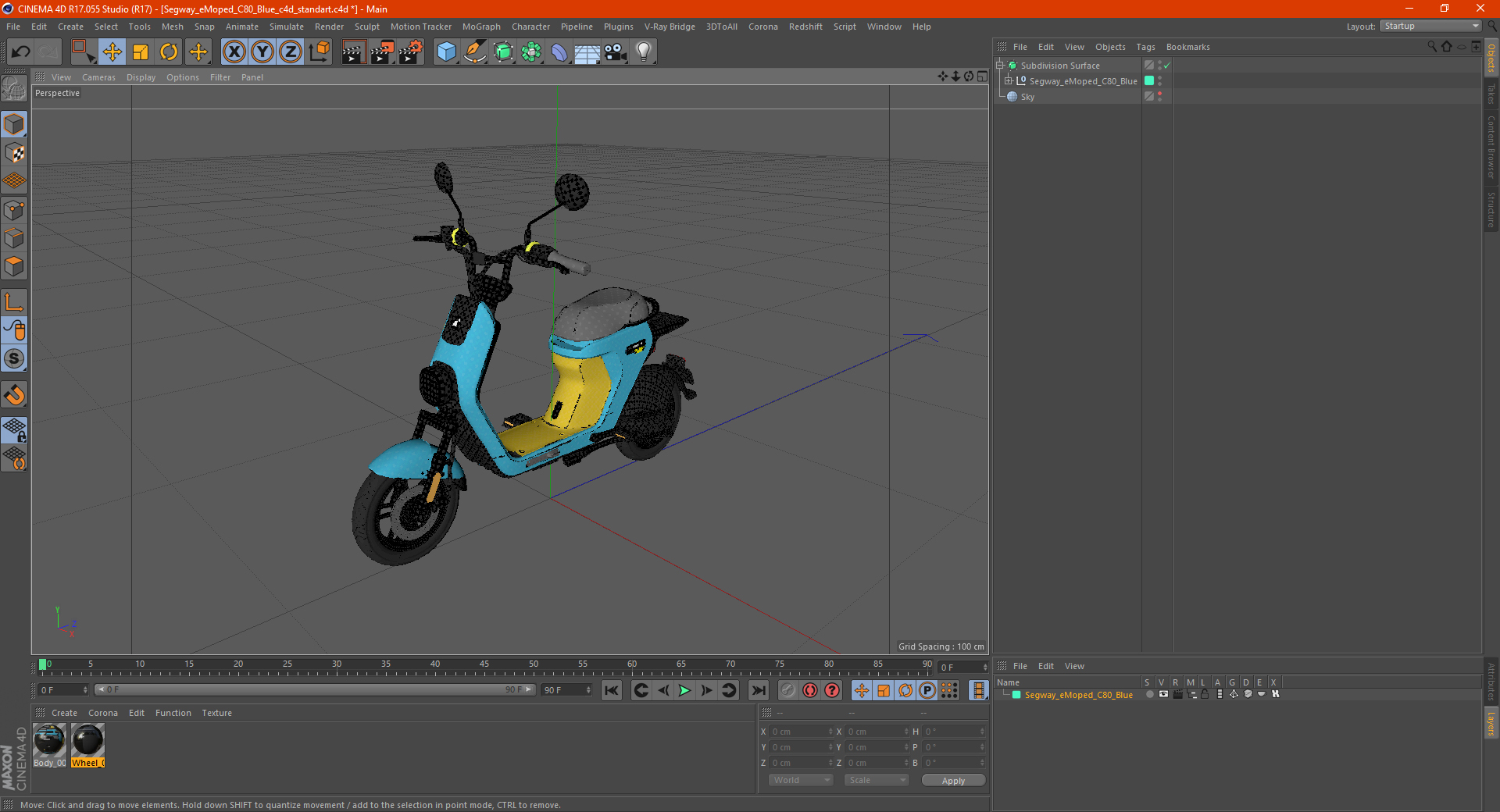Render the active view
Viewport: 1500px width, 812px height.
pyautogui.click(x=353, y=52)
